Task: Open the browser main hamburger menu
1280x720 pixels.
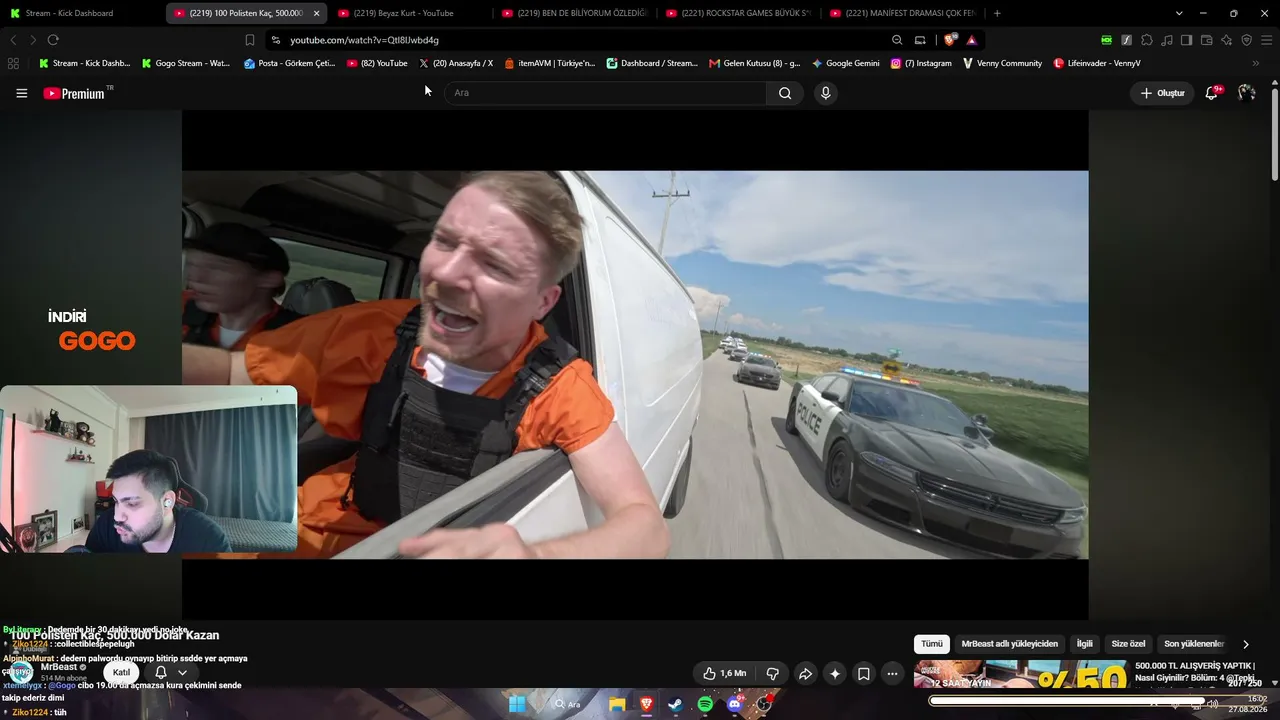Action: pyautogui.click(x=1267, y=40)
